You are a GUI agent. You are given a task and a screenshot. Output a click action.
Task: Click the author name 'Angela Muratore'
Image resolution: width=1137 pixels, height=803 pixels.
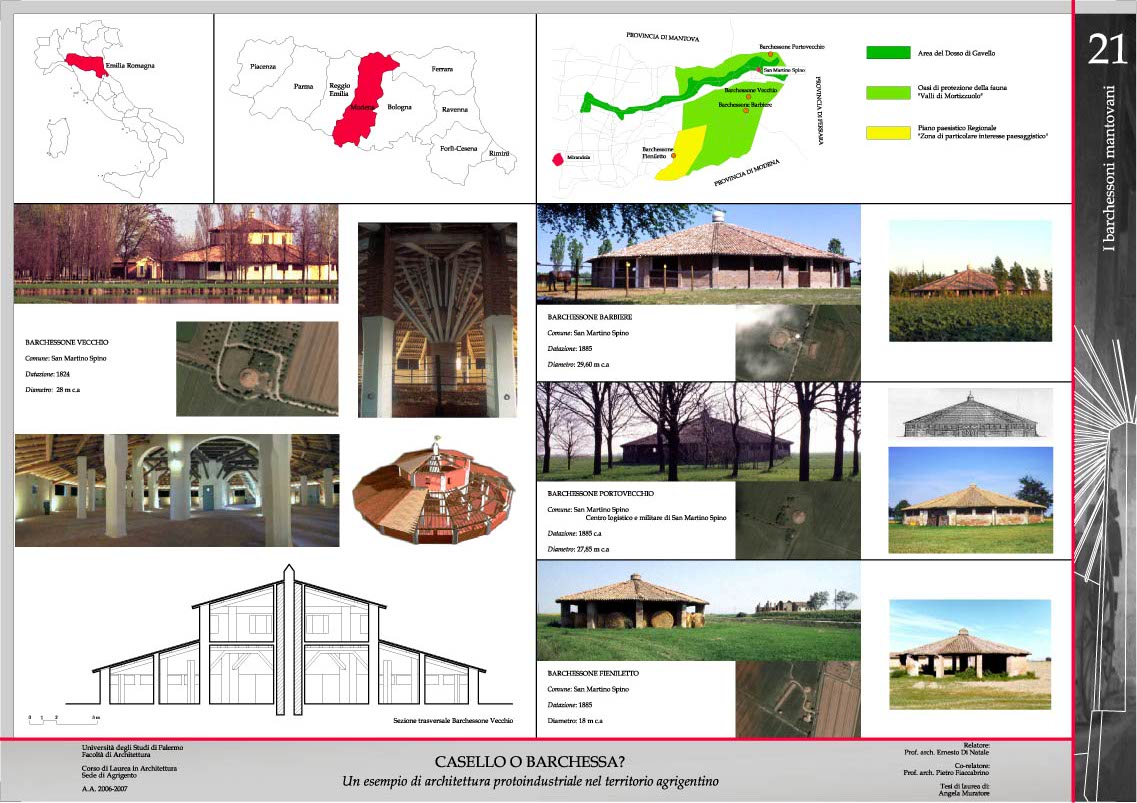[964, 794]
